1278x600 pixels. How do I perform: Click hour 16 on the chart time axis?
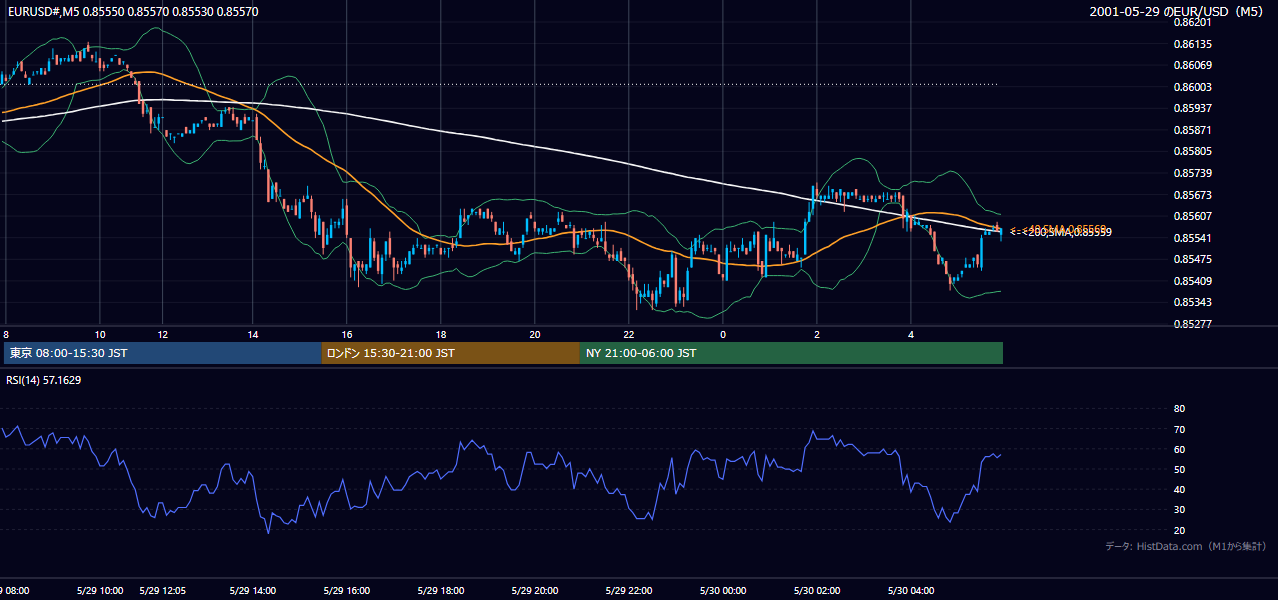(x=347, y=334)
